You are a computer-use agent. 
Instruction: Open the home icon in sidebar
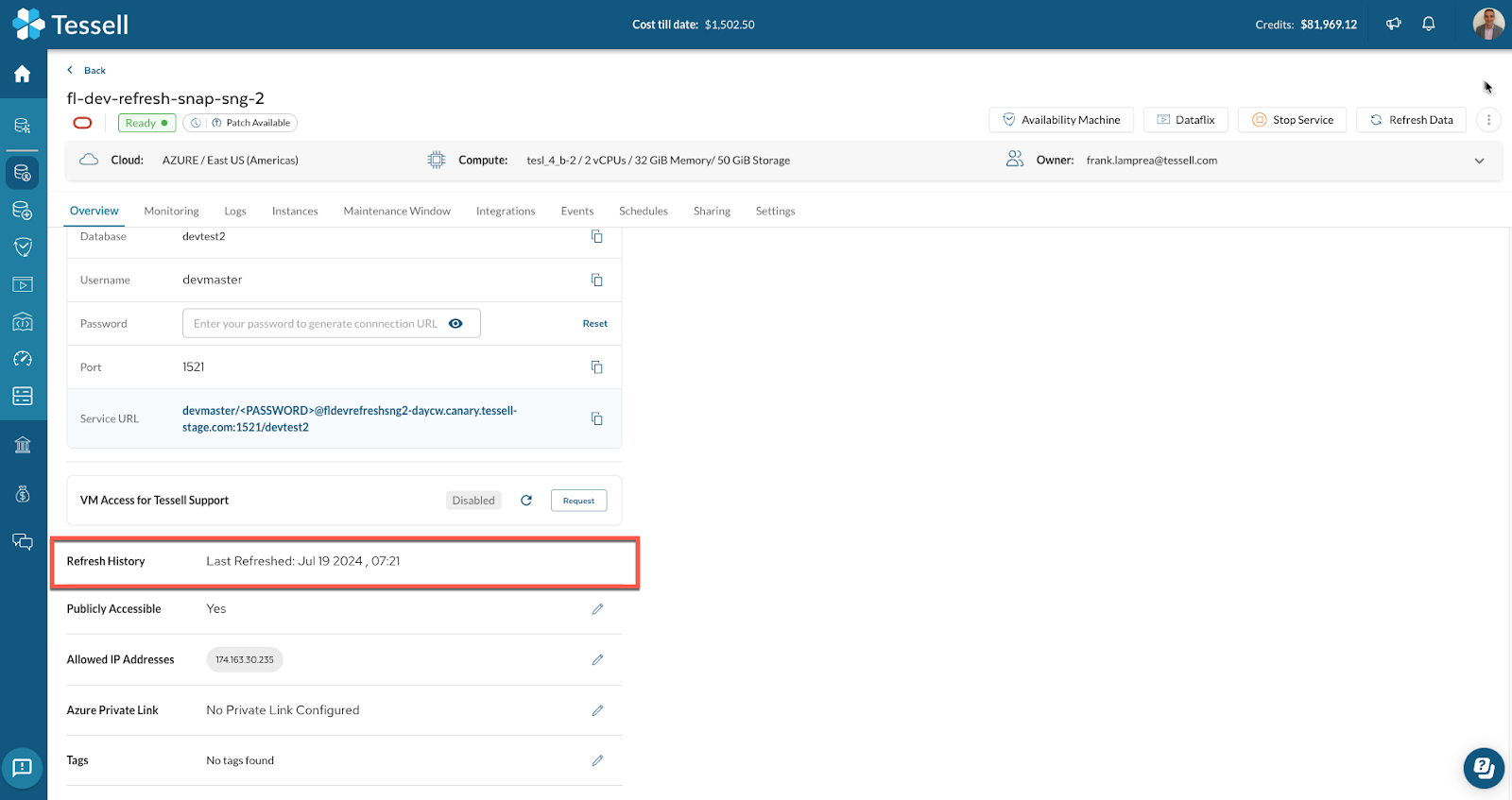click(23, 74)
